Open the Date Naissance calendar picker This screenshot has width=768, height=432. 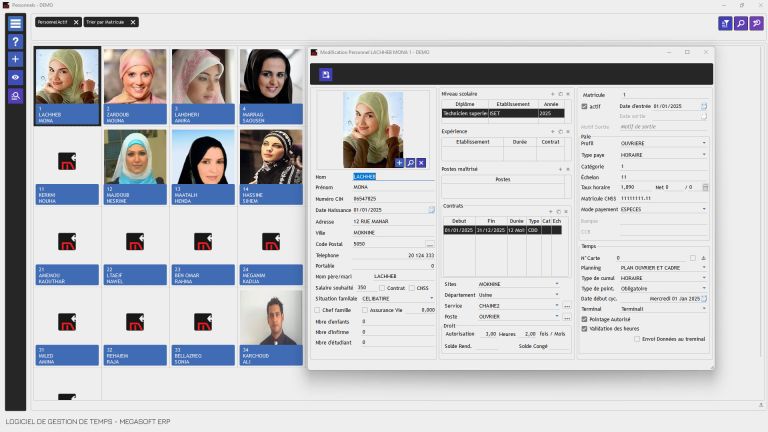pos(432,210)
